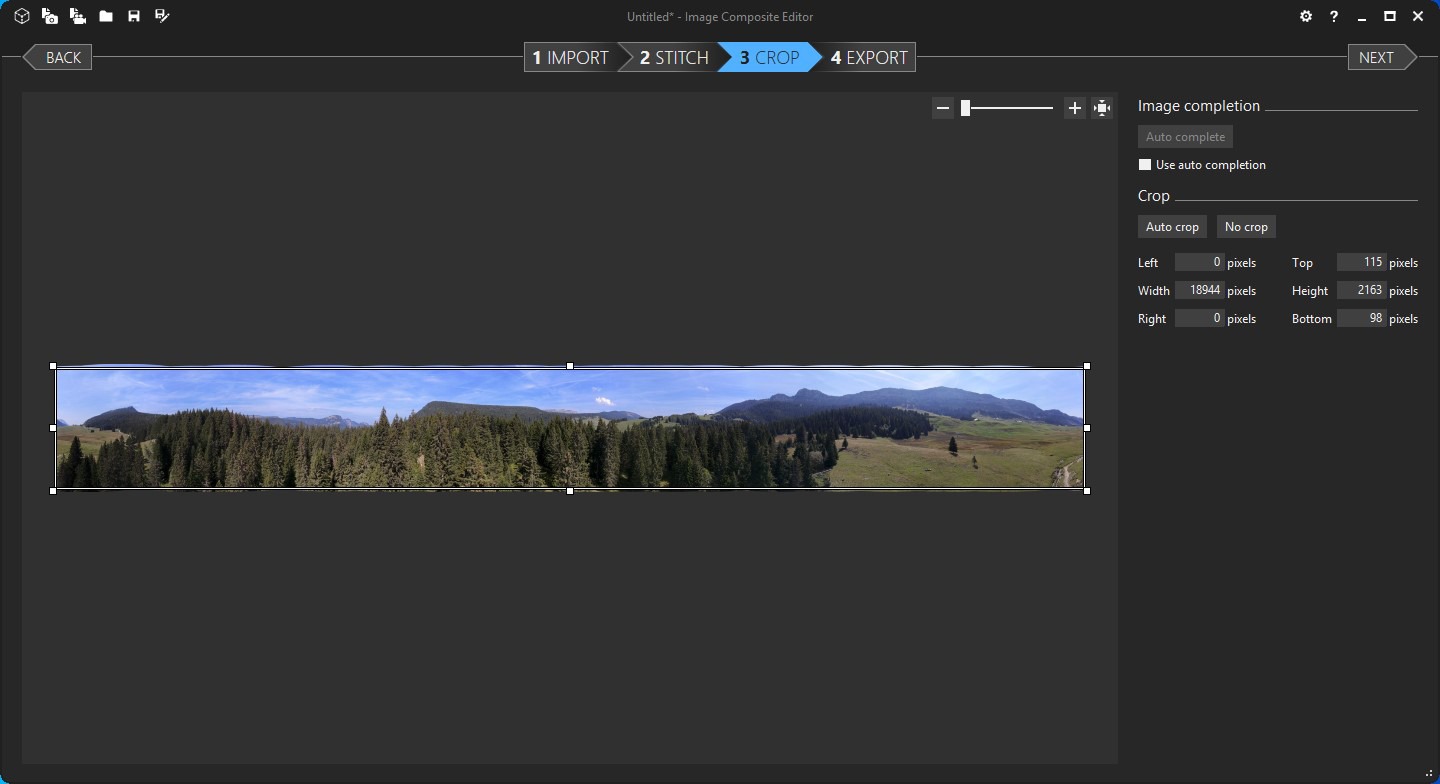Click the Right pixels input field
The height and width of the screenshot is (784, 1440).
click(x=1199, y=319)
